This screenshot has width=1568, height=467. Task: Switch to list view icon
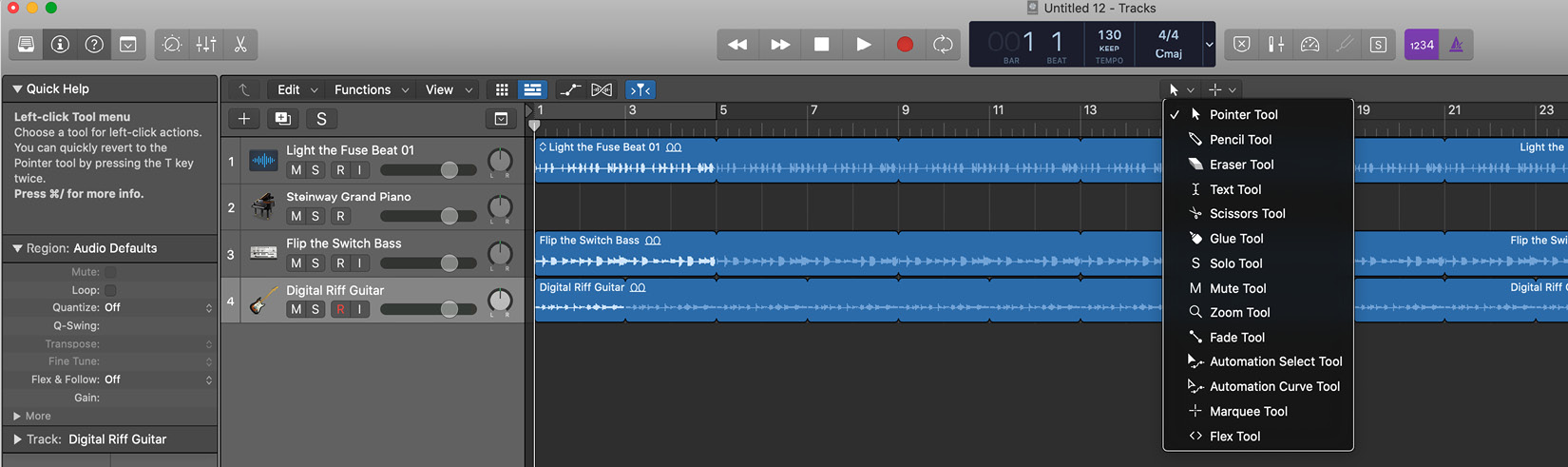coord(532,89)
